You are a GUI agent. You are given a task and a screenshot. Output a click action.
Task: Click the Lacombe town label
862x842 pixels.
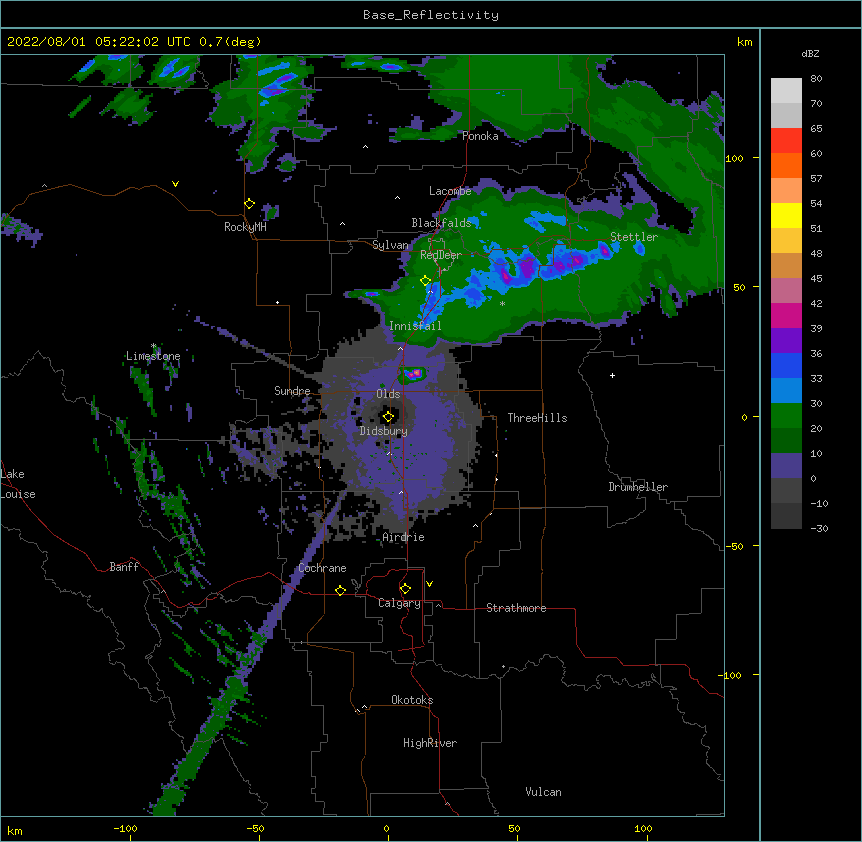click(450, 191)
